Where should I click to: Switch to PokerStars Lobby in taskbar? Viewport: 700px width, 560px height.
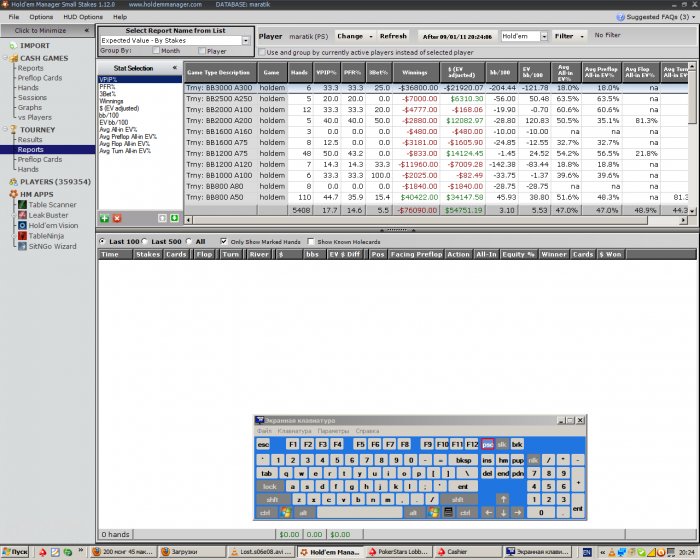(398, 552)
